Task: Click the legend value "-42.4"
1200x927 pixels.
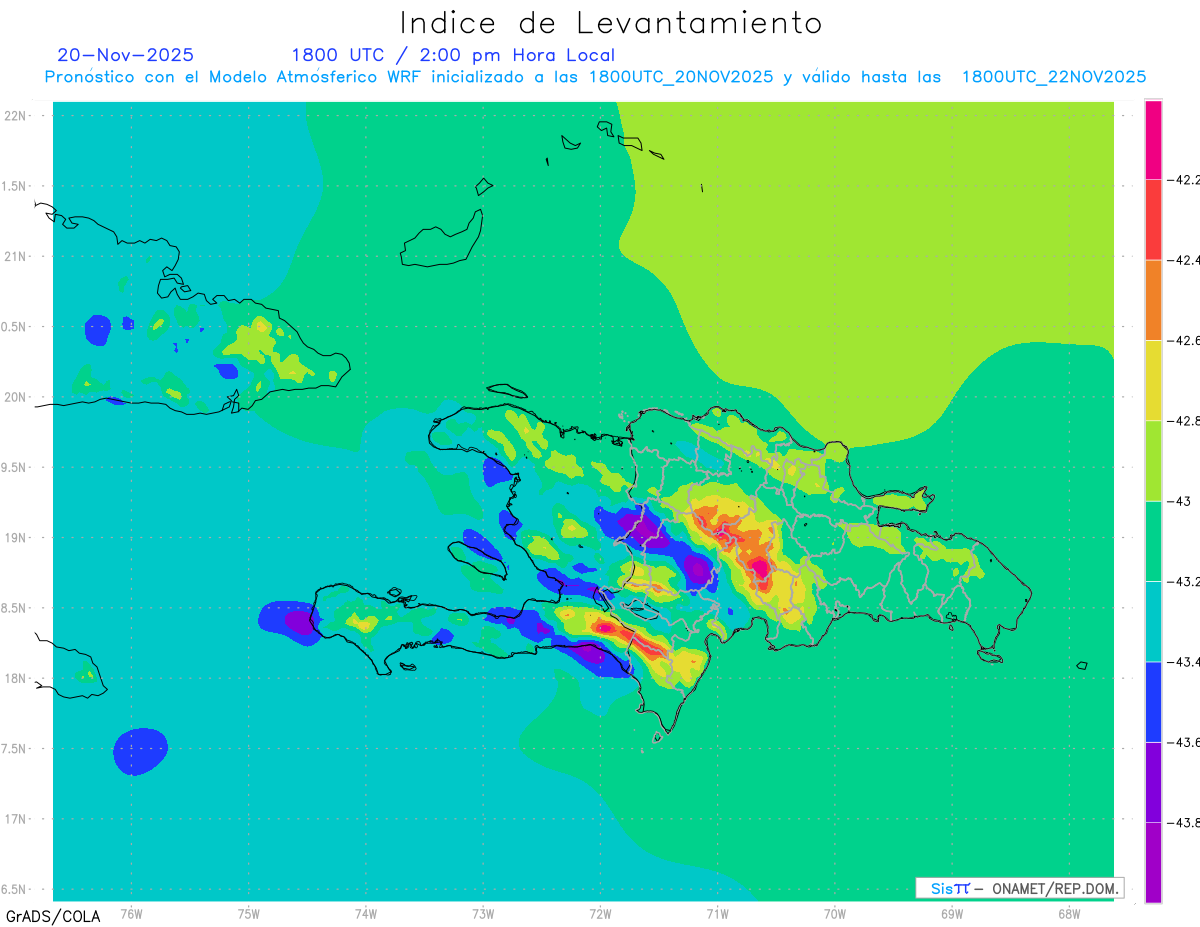Action: click(x=1185, y=260)
